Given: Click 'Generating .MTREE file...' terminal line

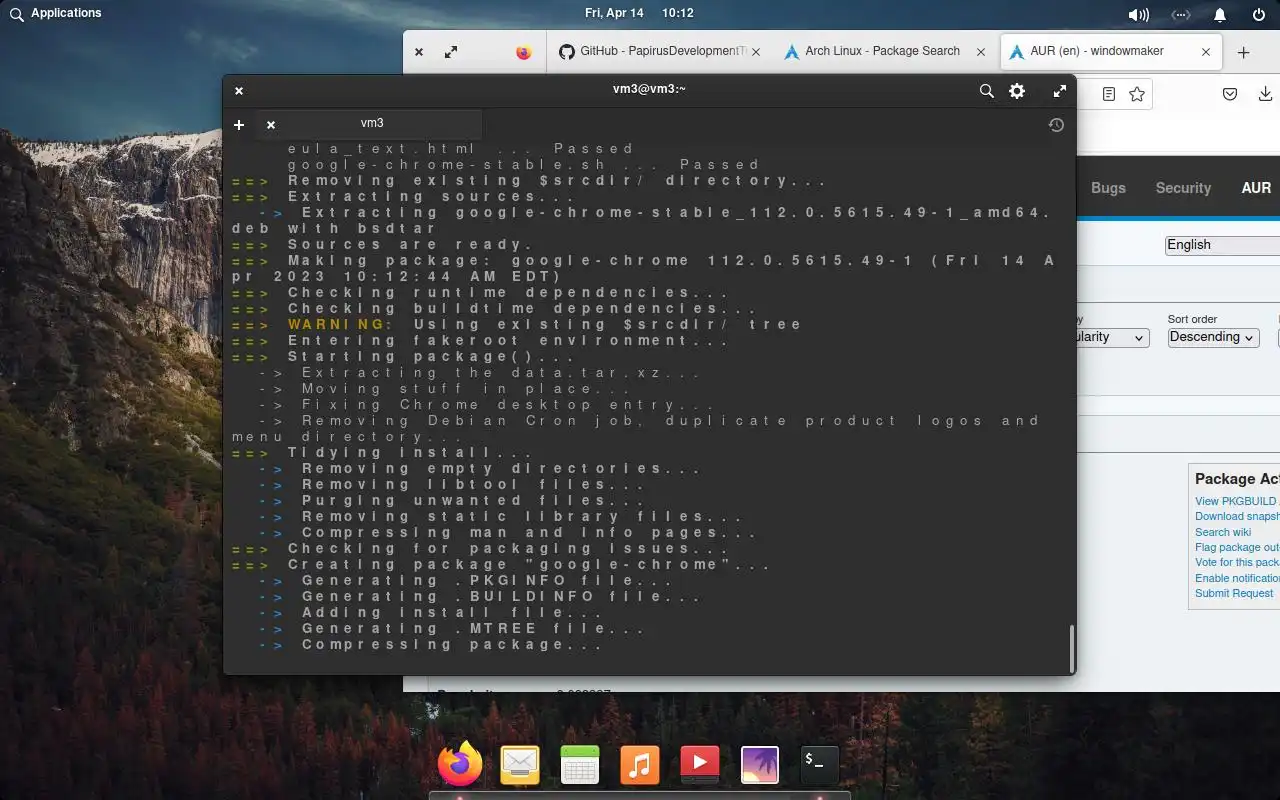Looking at the screenshot, I should point(473,629).
